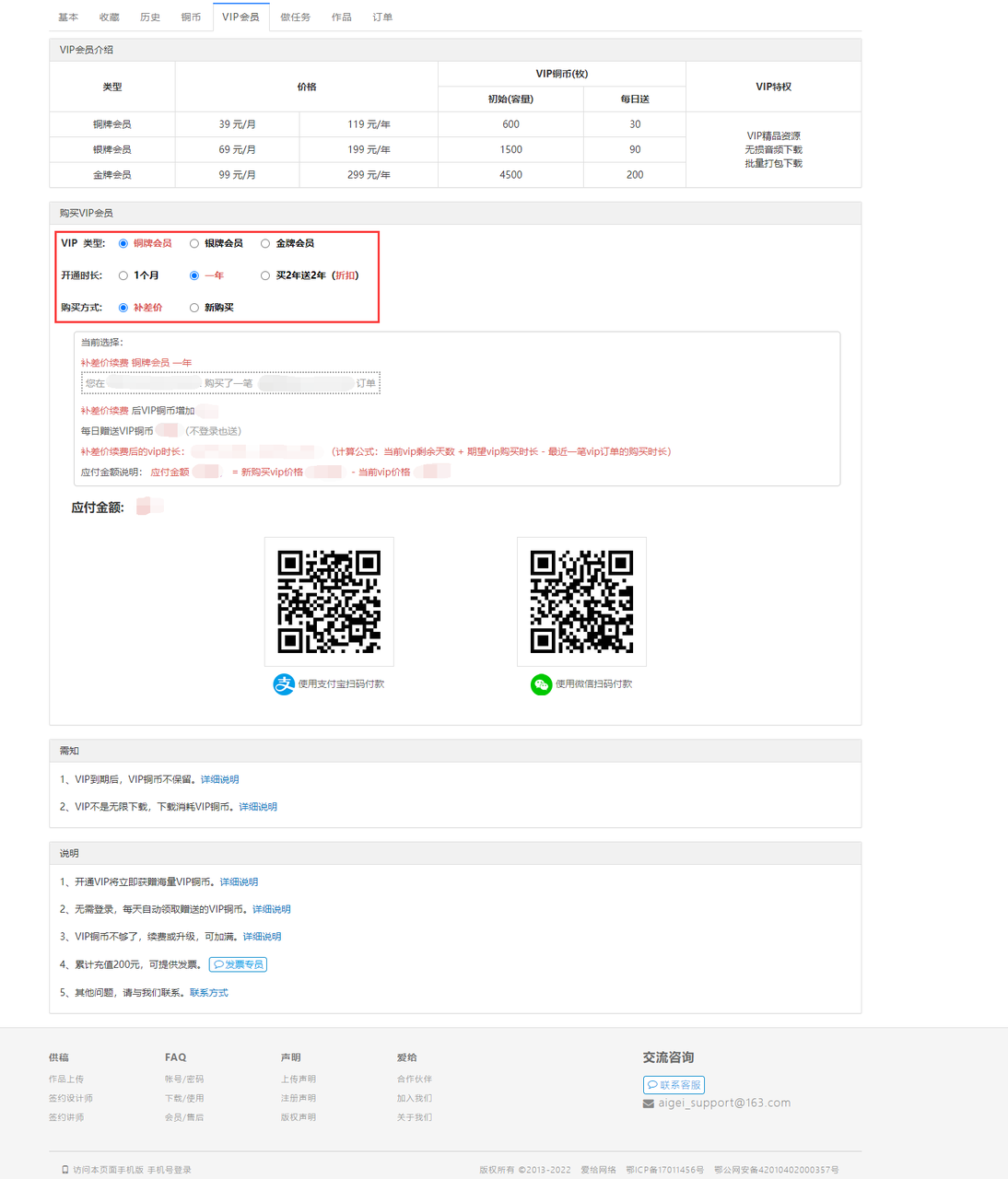Choose 一年 duration option
This screenshot has width=1008, height=1179.
(x=194, y=275)
